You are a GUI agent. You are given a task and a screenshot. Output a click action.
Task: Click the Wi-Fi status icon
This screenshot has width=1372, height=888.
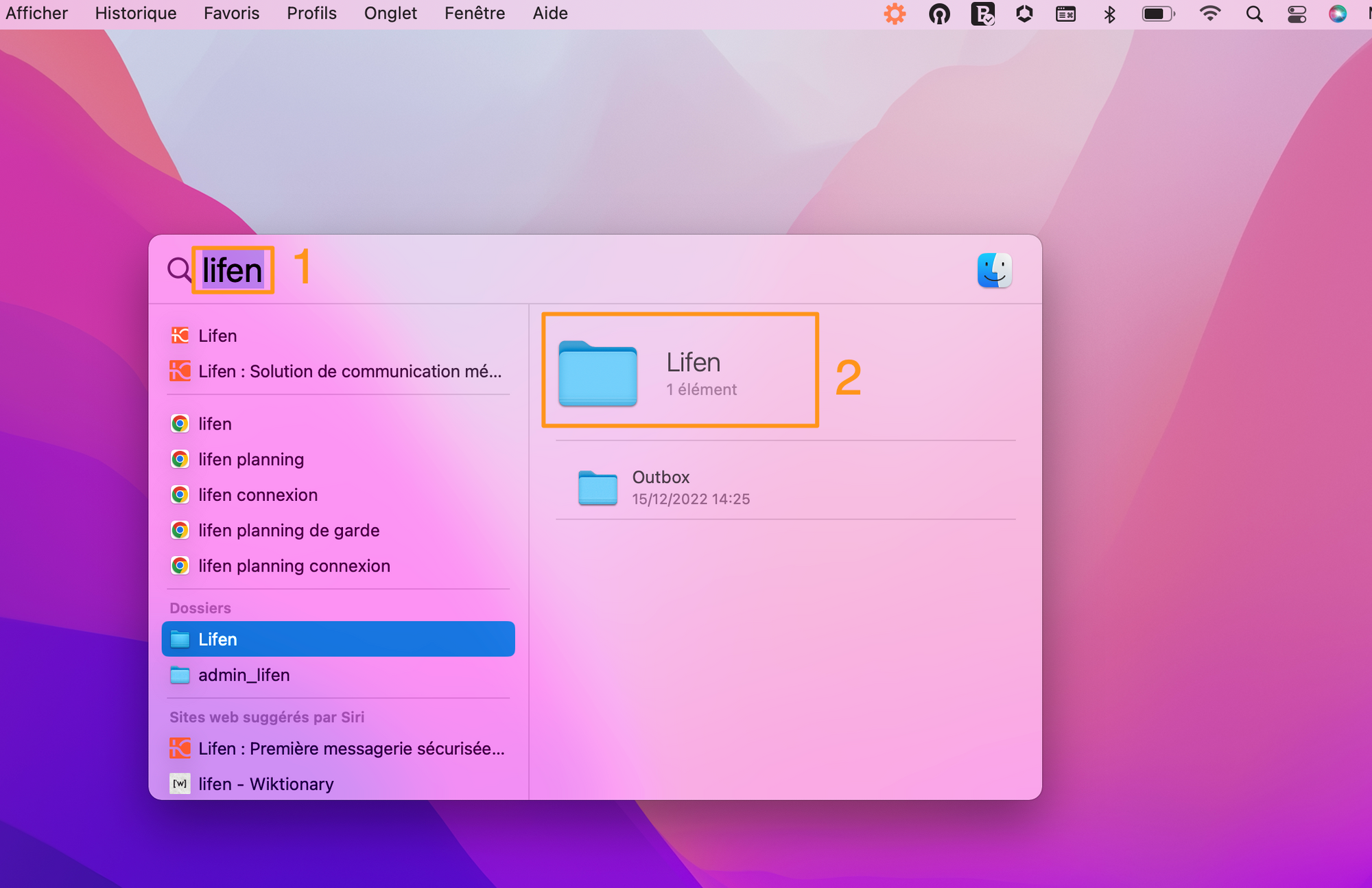click(x=1209, y=14)
